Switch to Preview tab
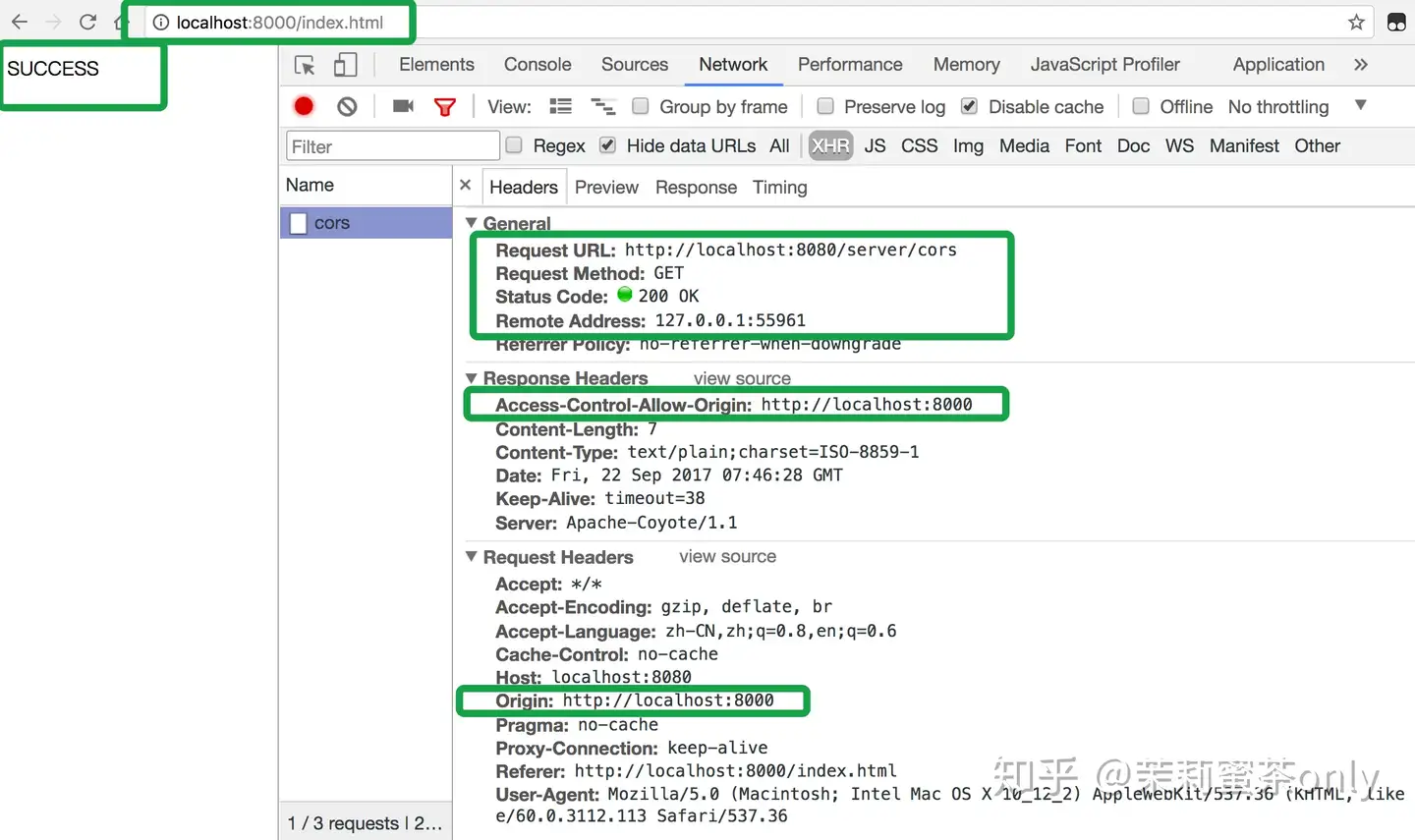The width and height of the screenshot is (1415, 840). pyautogui.click(x=606, y=188)
